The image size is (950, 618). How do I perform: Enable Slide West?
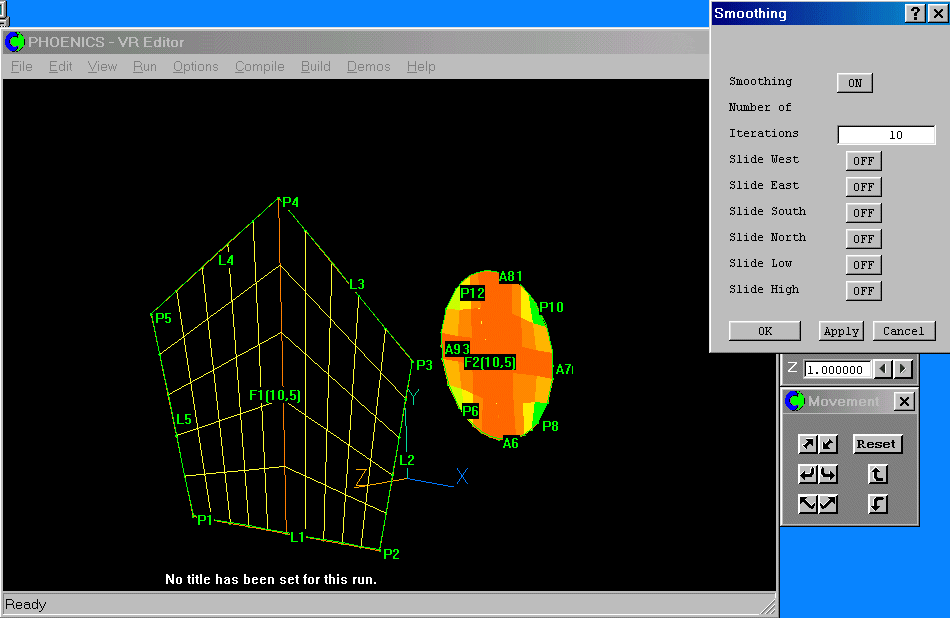click(x=863, y=160)
